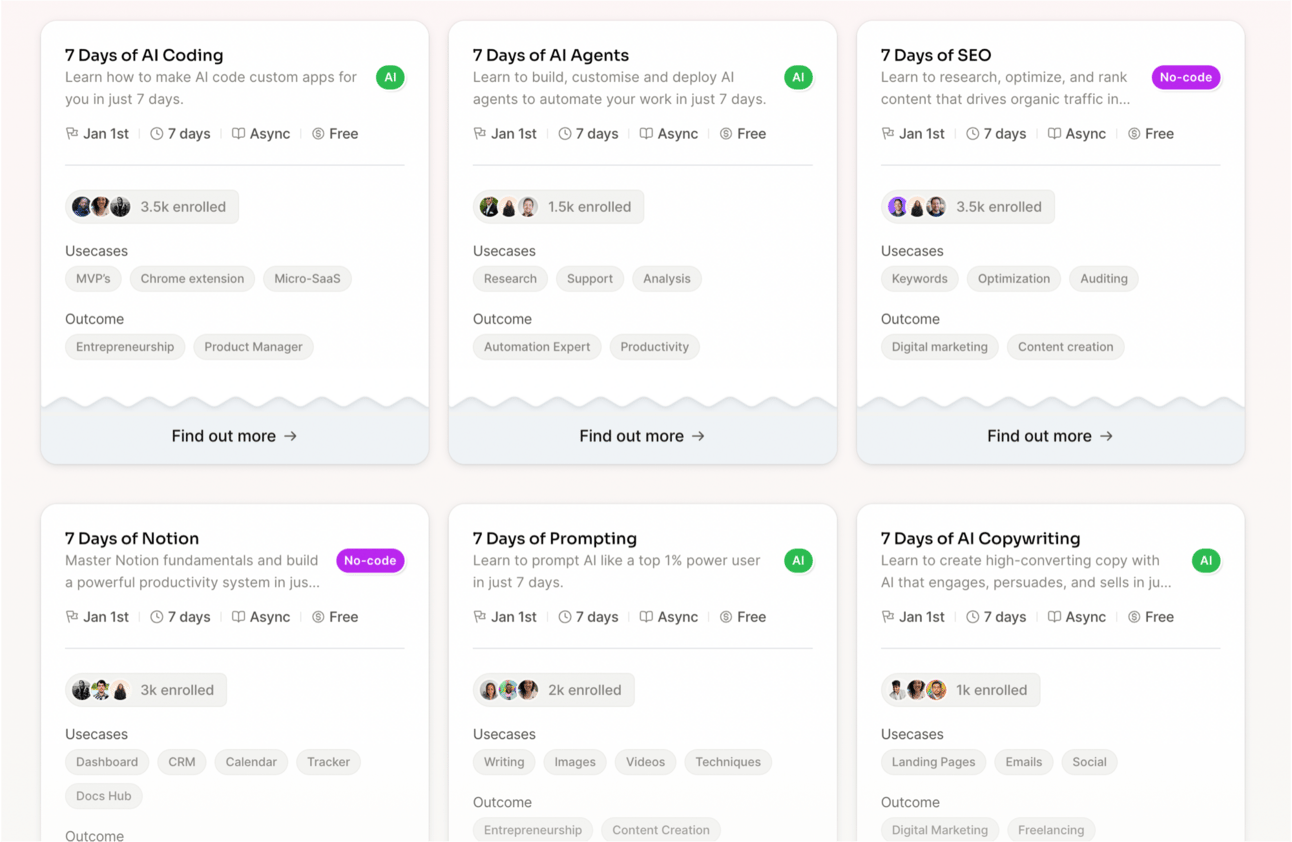Select the Chrome extension usecase tag
This screenshot has height=842, width=1292.
click(x=192, y=279)
